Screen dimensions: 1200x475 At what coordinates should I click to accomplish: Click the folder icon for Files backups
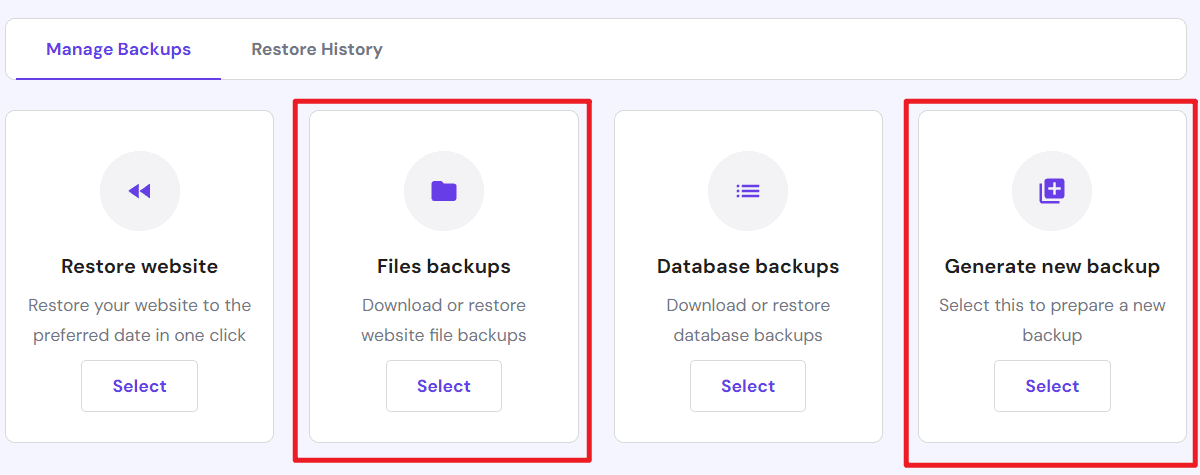pos(444,191)
